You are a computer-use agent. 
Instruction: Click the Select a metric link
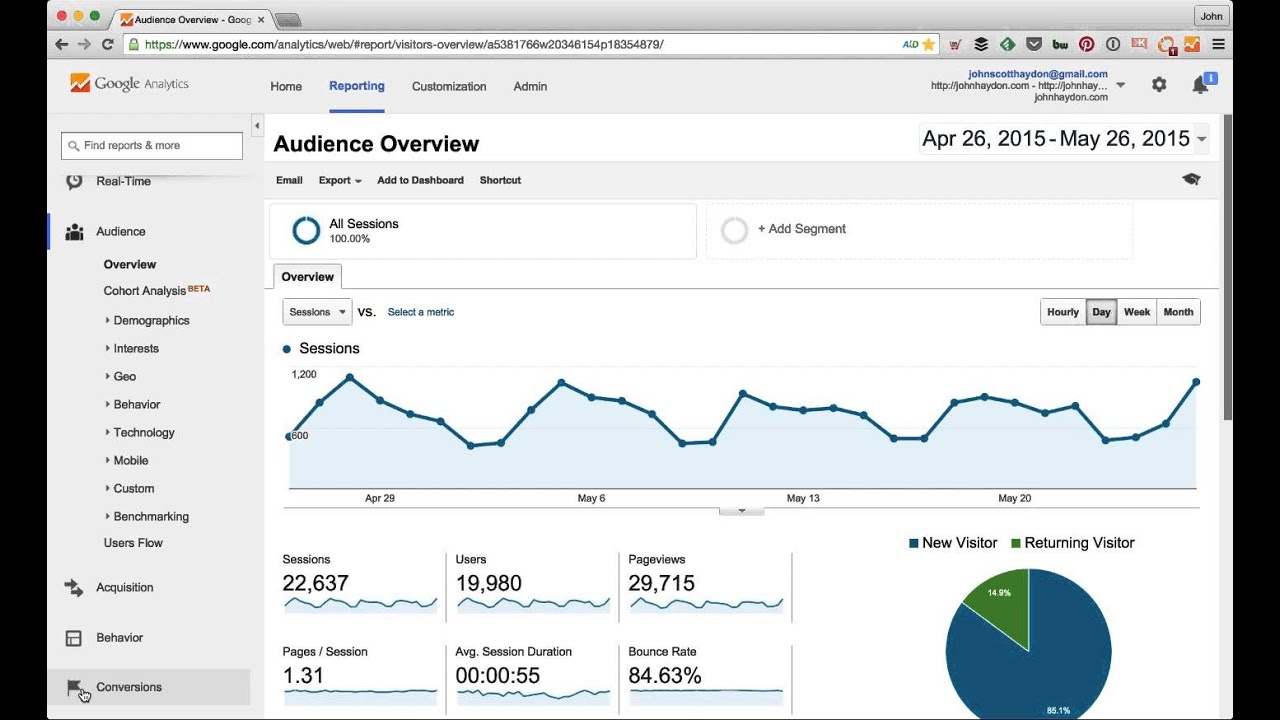(420, 312)
